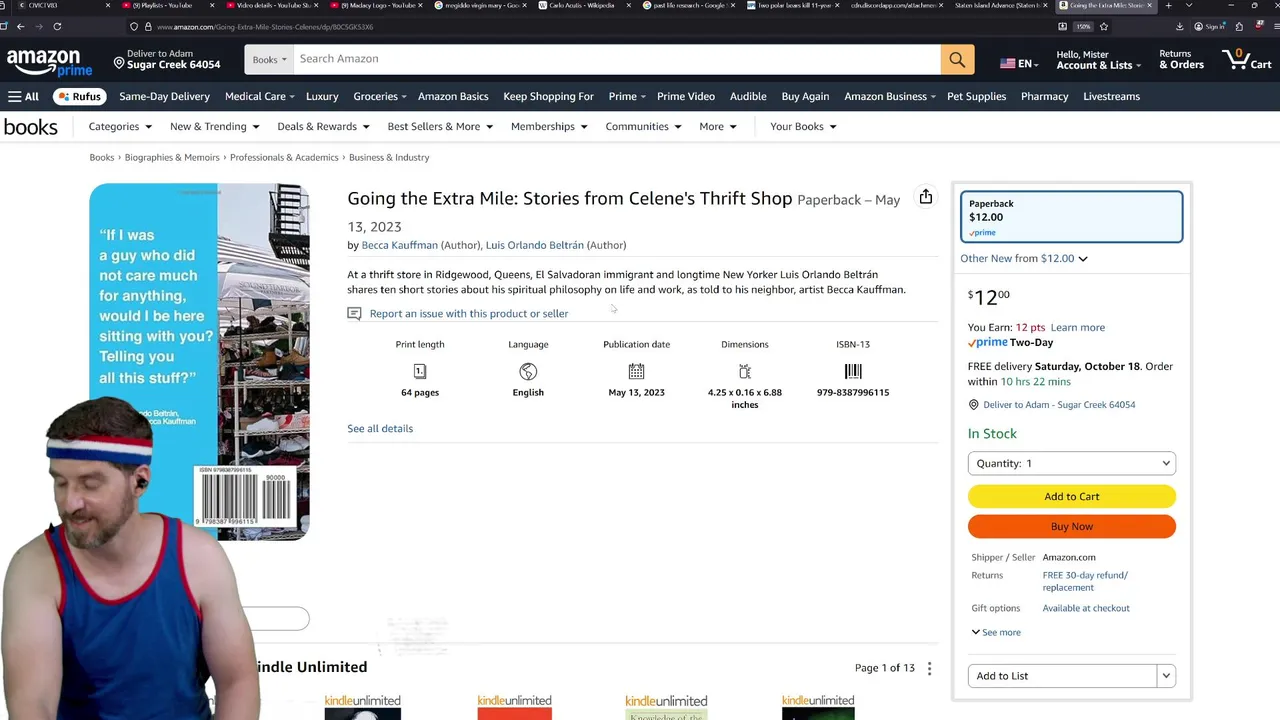Click the Dimensions ruler icon
1280x720 pixels.
(x=745, y=371)
